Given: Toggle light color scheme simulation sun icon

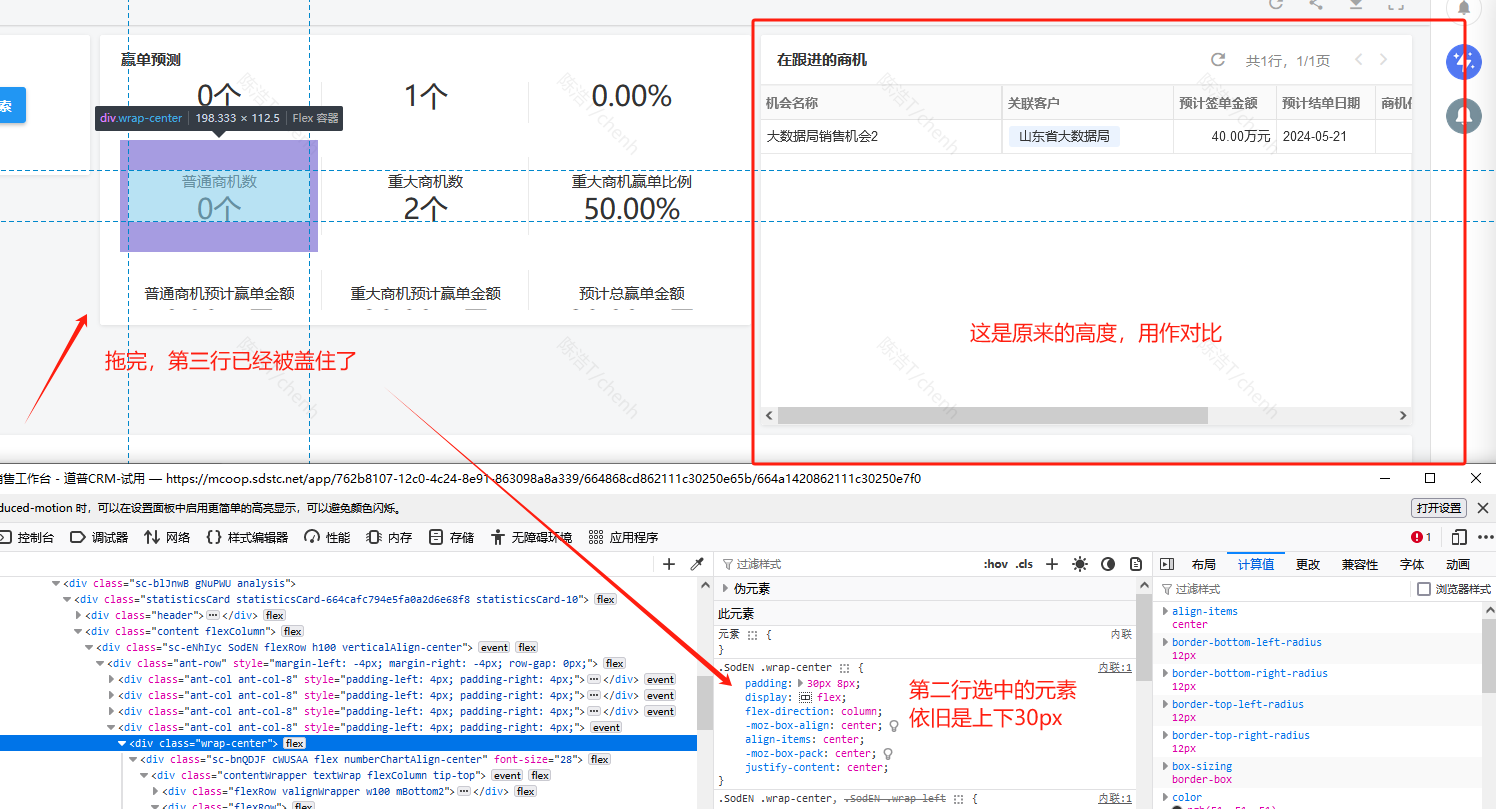Looking at the screenshot, I should [1079, 564].
